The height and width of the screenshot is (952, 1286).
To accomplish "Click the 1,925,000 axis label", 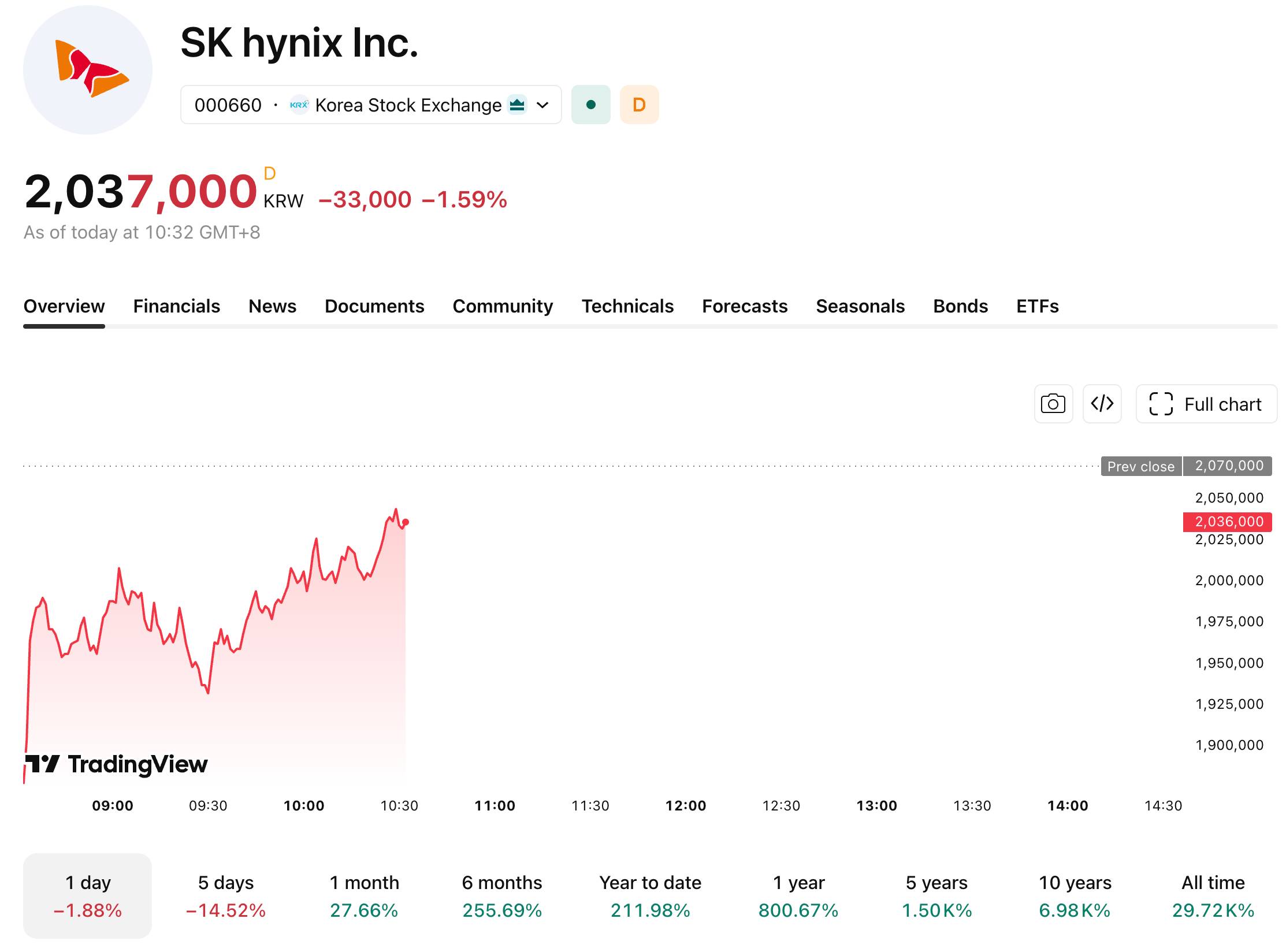I will coord(1229,704).
